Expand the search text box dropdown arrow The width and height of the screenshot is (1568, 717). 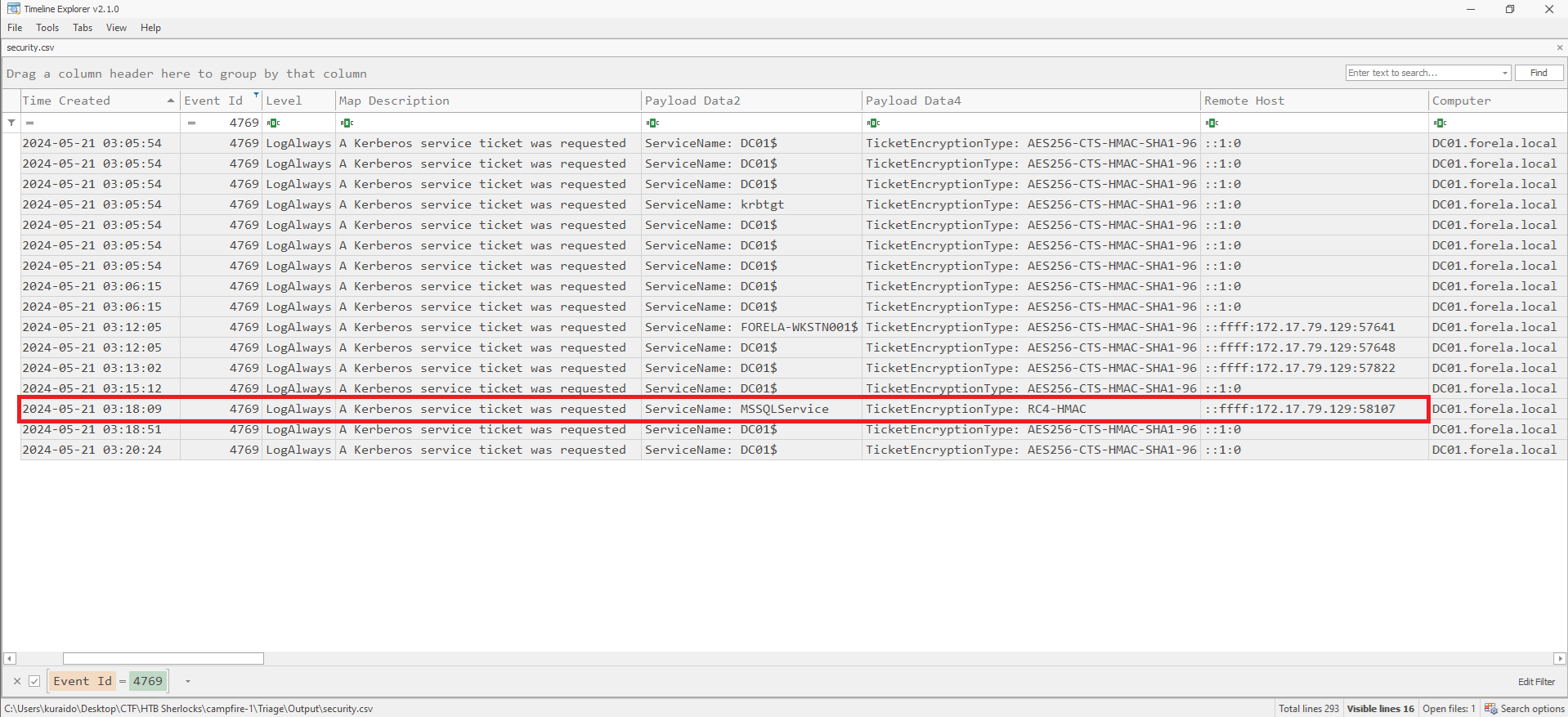pos(1504,74)
